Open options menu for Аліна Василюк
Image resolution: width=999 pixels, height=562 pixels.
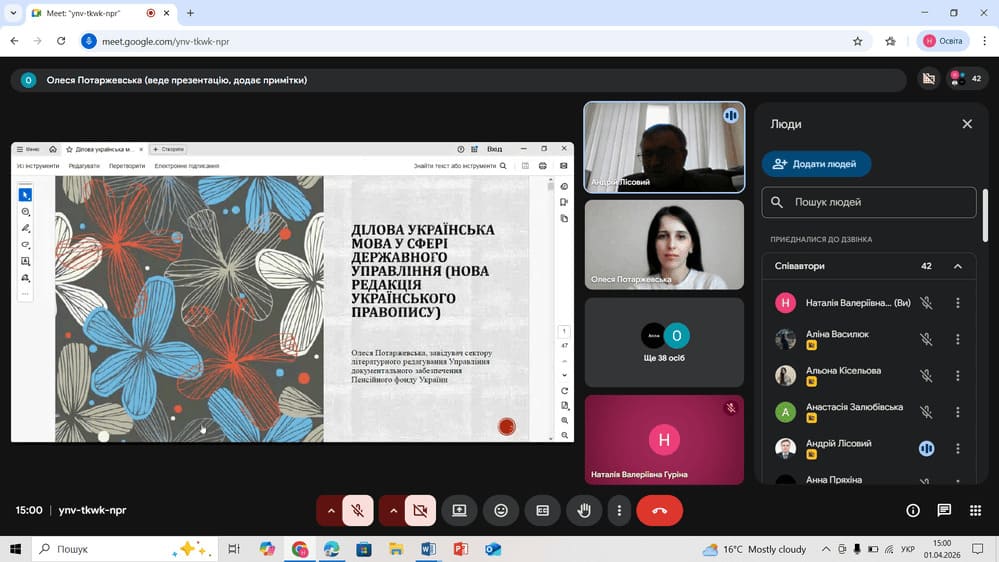coord(957,339)
